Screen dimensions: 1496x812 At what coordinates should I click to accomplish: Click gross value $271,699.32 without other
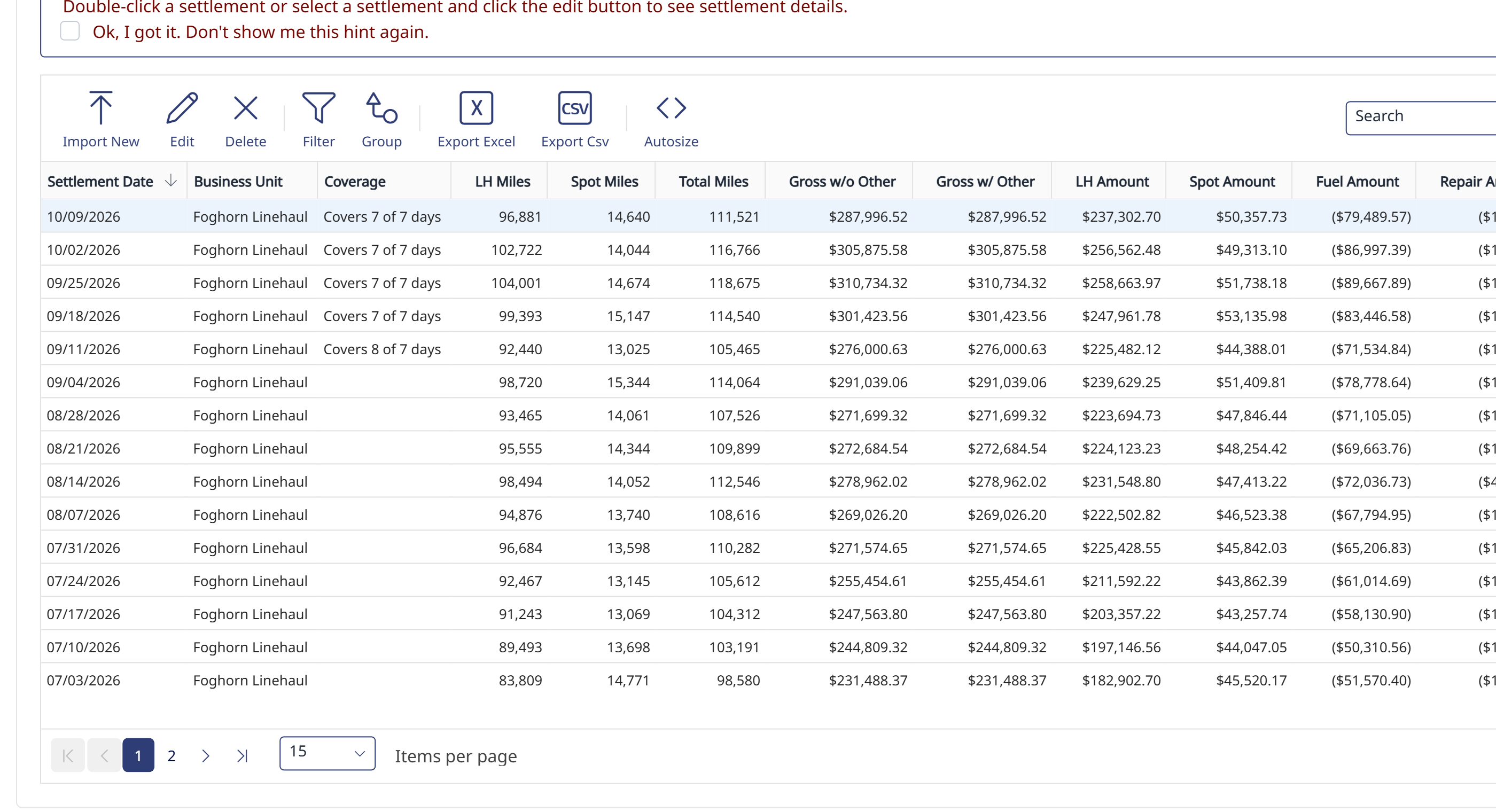[x=868, y=415]
